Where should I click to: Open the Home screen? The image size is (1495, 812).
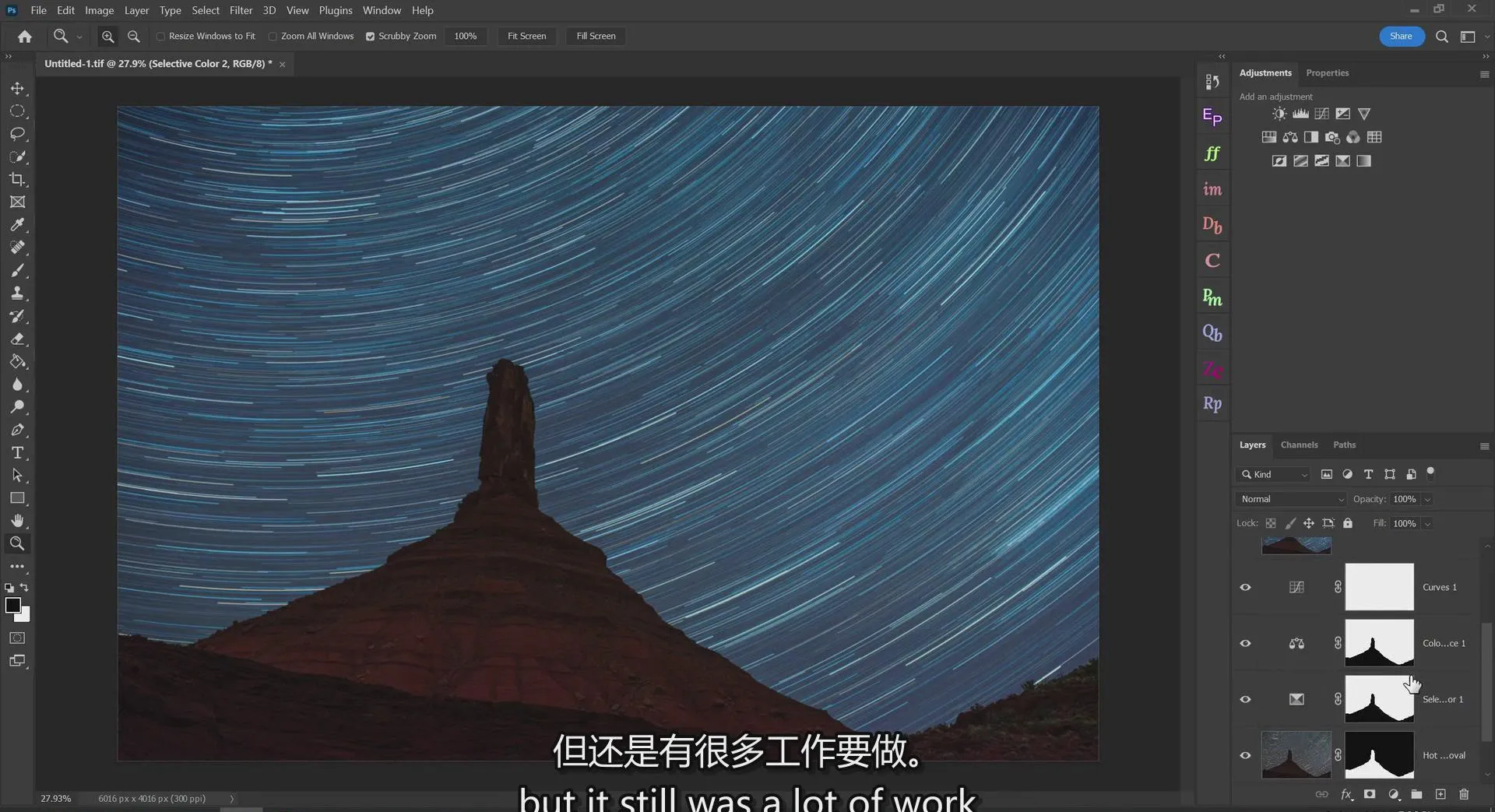[x=25, y=36]
